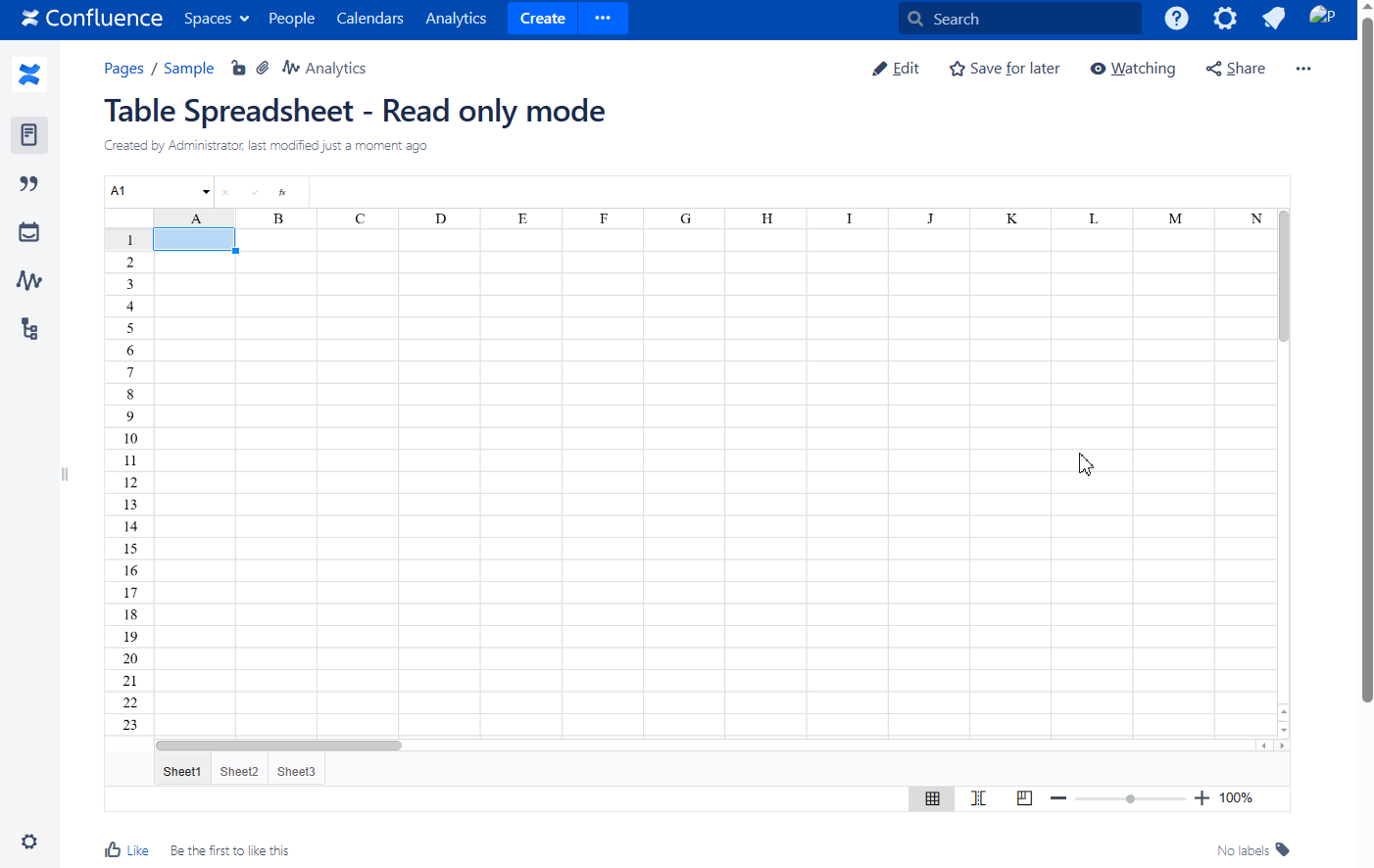Open the cell Name Box dropdown
Screen dimensions: 1374x868
point(206,192)
